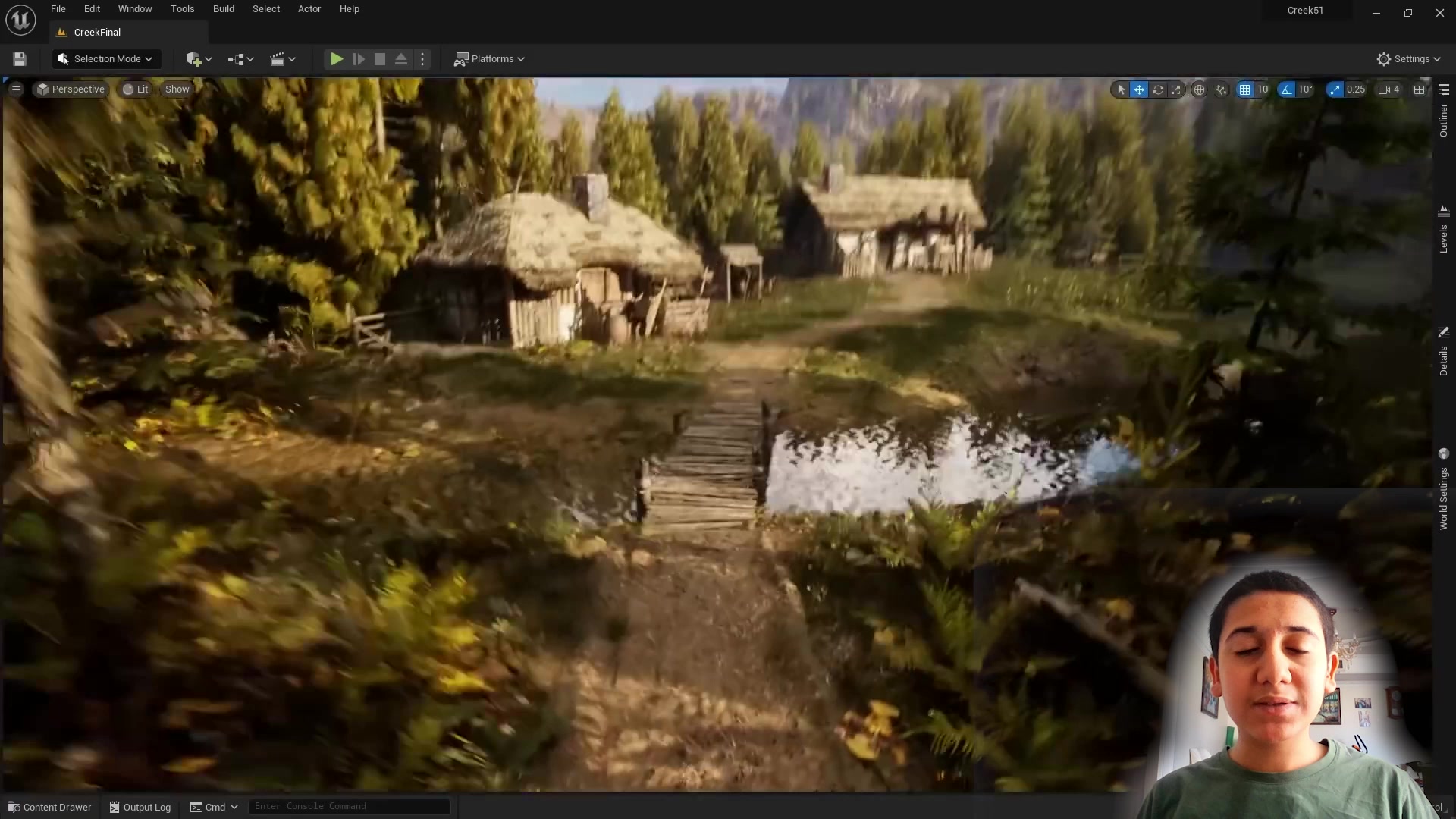Click the surface snapping icon
This screenshot has width=1456, height=819.
(1221, 89)
